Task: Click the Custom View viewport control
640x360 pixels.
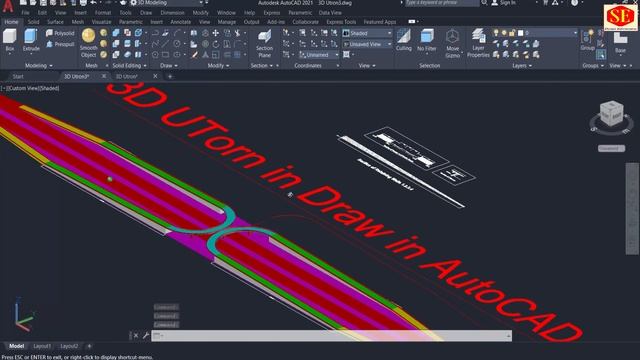Action: point(24,88)
